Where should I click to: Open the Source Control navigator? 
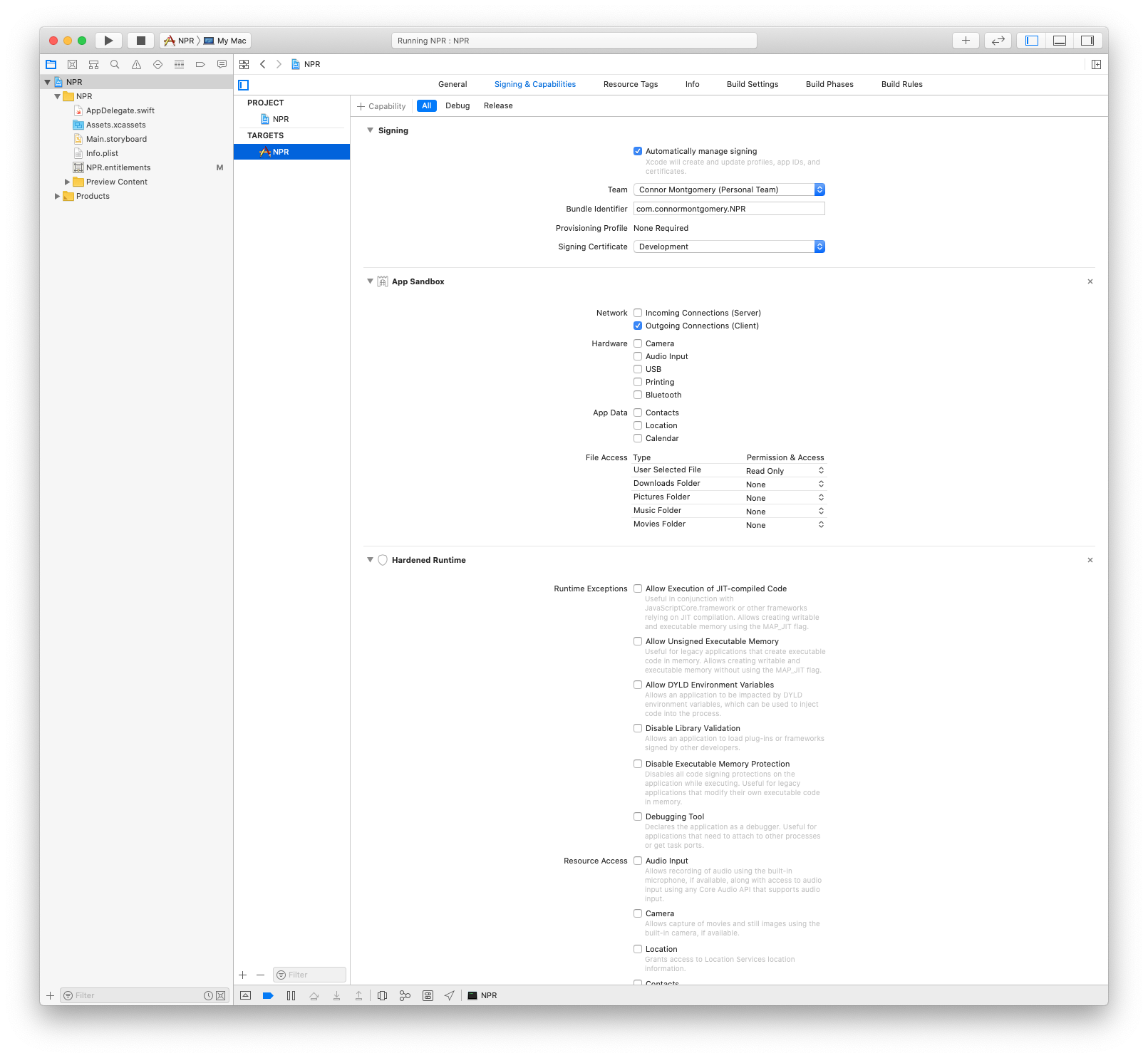pyautogui.click(x=72, y=64)
